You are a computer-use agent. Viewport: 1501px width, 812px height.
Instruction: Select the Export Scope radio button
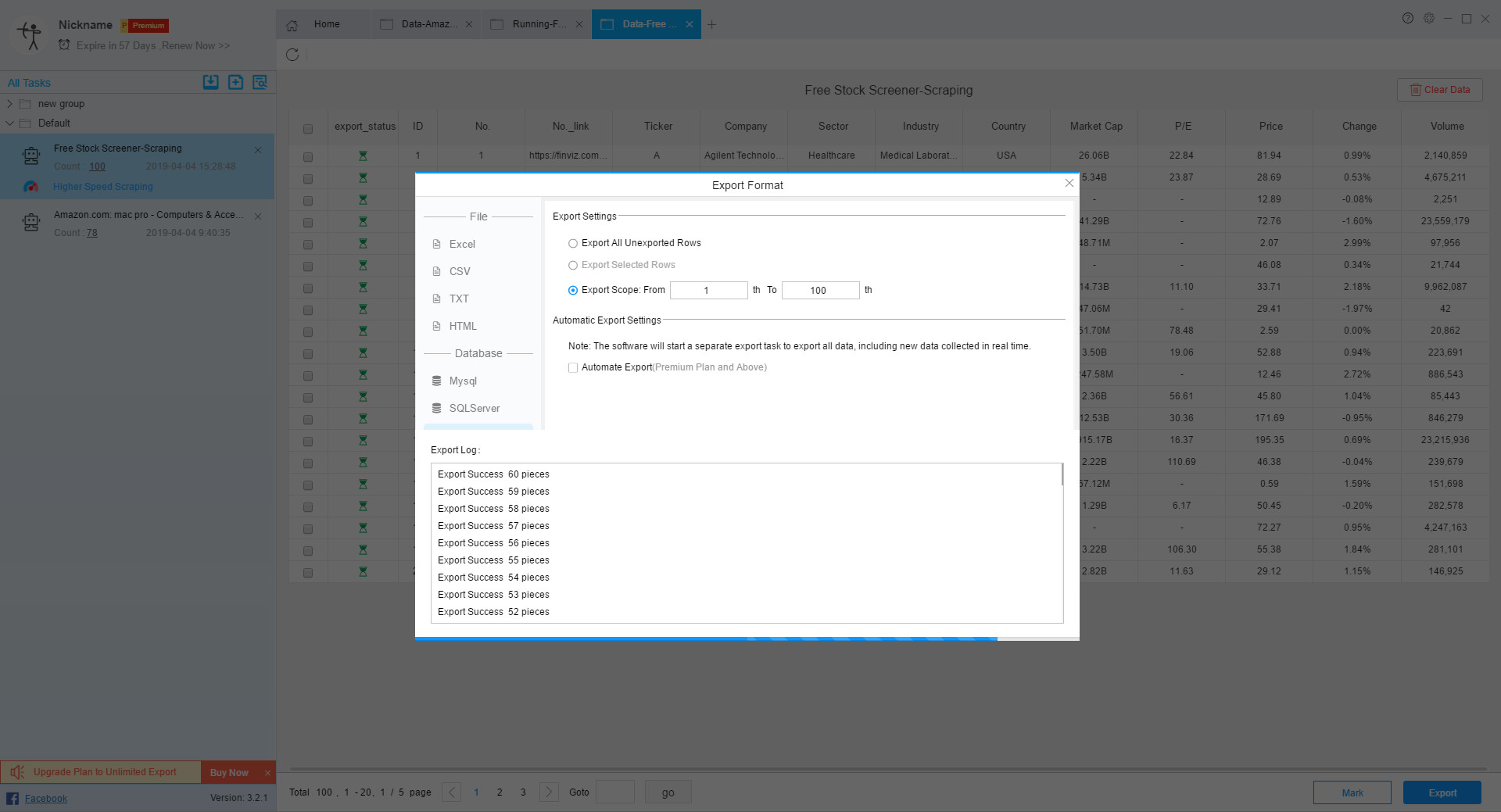tap(573, 290)
